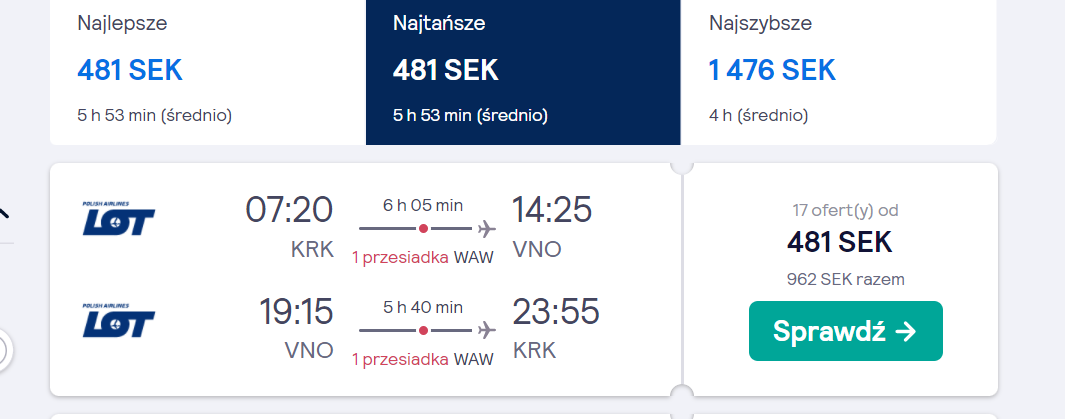Image resolution: width=1065 pixels, height=419 pixels.
Task: Click the '1 przesiadka WAW' label under 5 h 40 min
Action: [422, 360]
